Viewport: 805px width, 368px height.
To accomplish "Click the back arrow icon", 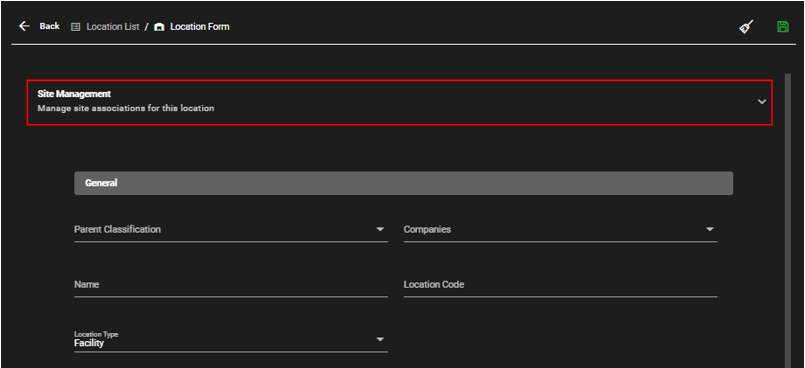I will pos(24,26).
